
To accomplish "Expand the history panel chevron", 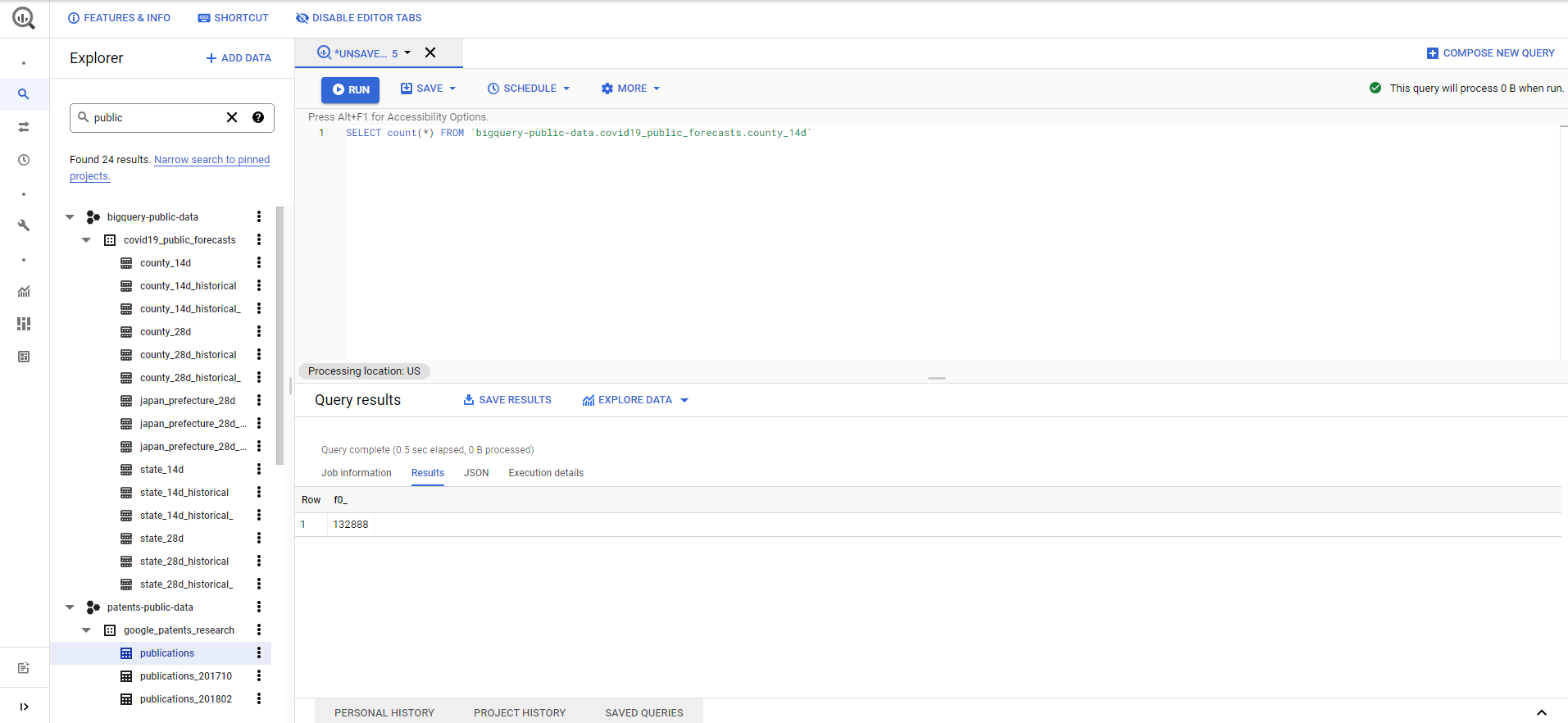I will point(1541,712).
